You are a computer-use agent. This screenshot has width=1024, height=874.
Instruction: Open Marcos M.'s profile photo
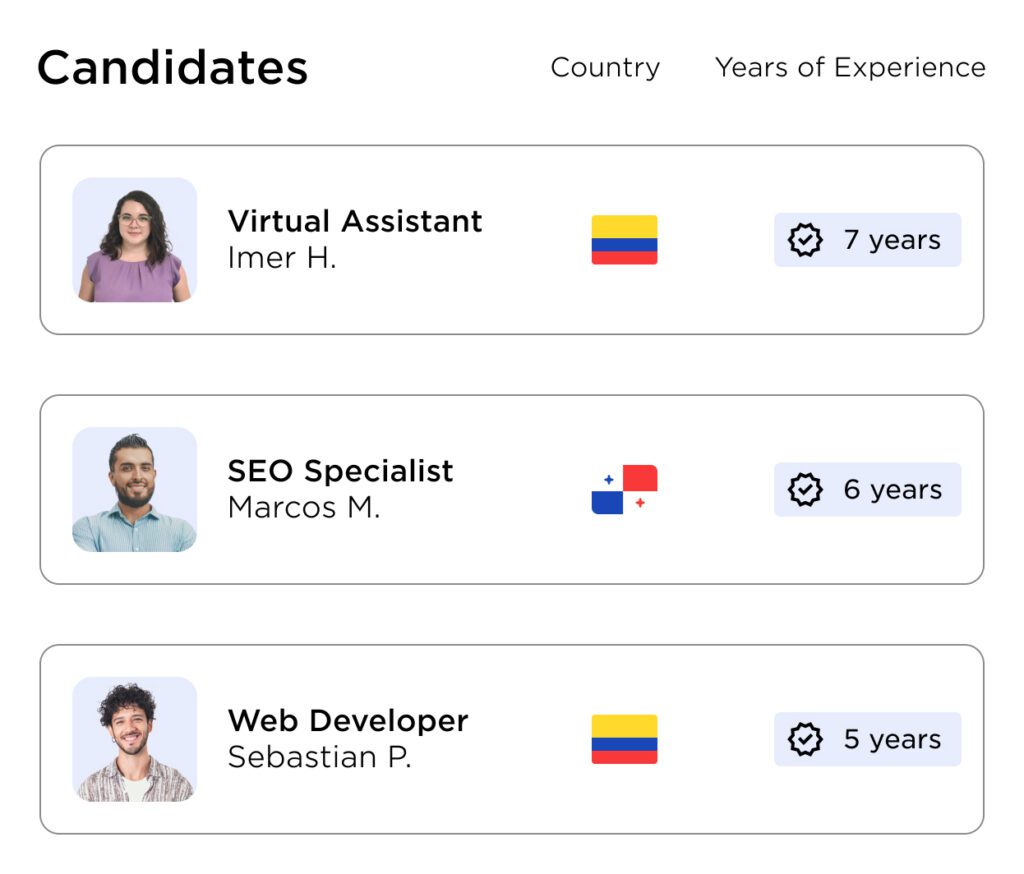(x=135, y=489)
